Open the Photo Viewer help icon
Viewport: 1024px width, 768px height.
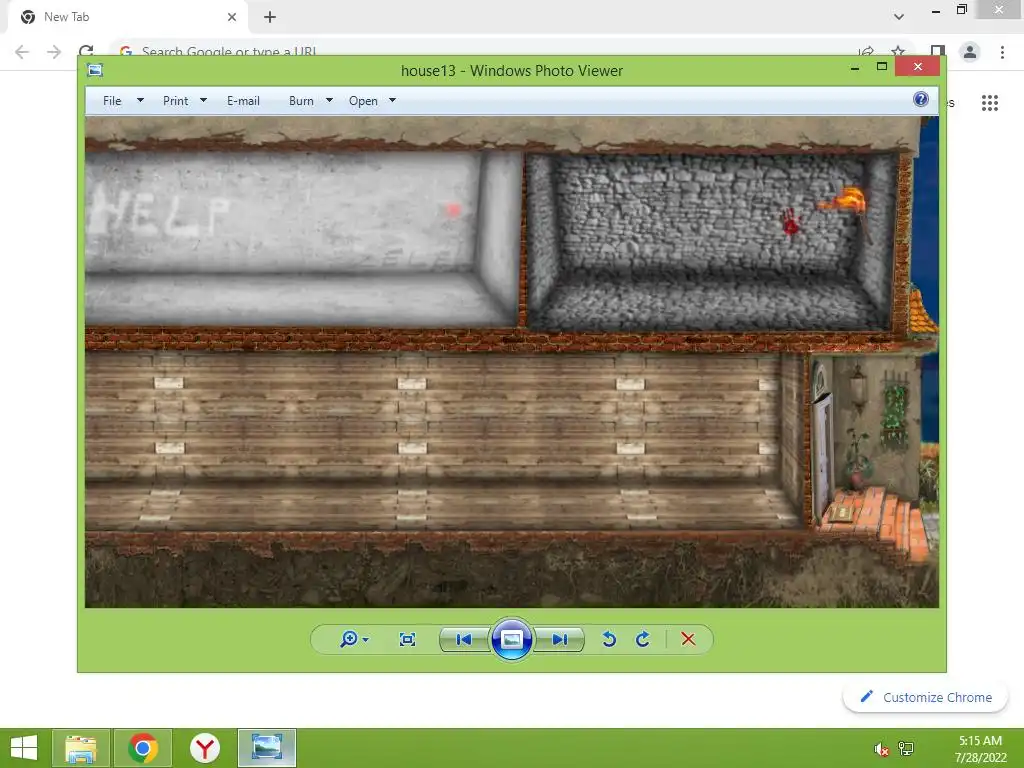point(921,99)
